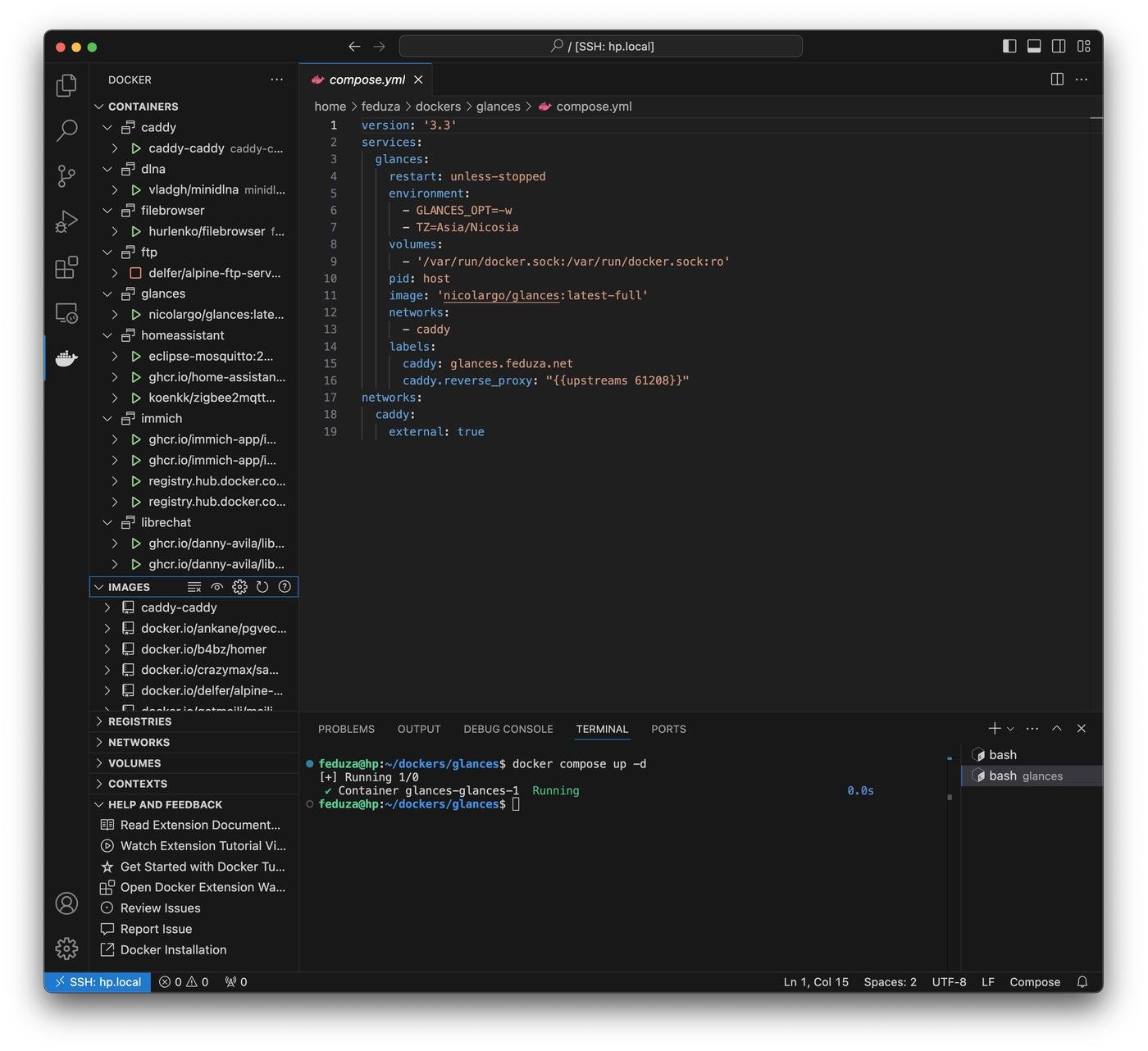Open the Remote Explorer view
The width and height of the screenshot is (1148, 1051).
(x=66, y=313)
